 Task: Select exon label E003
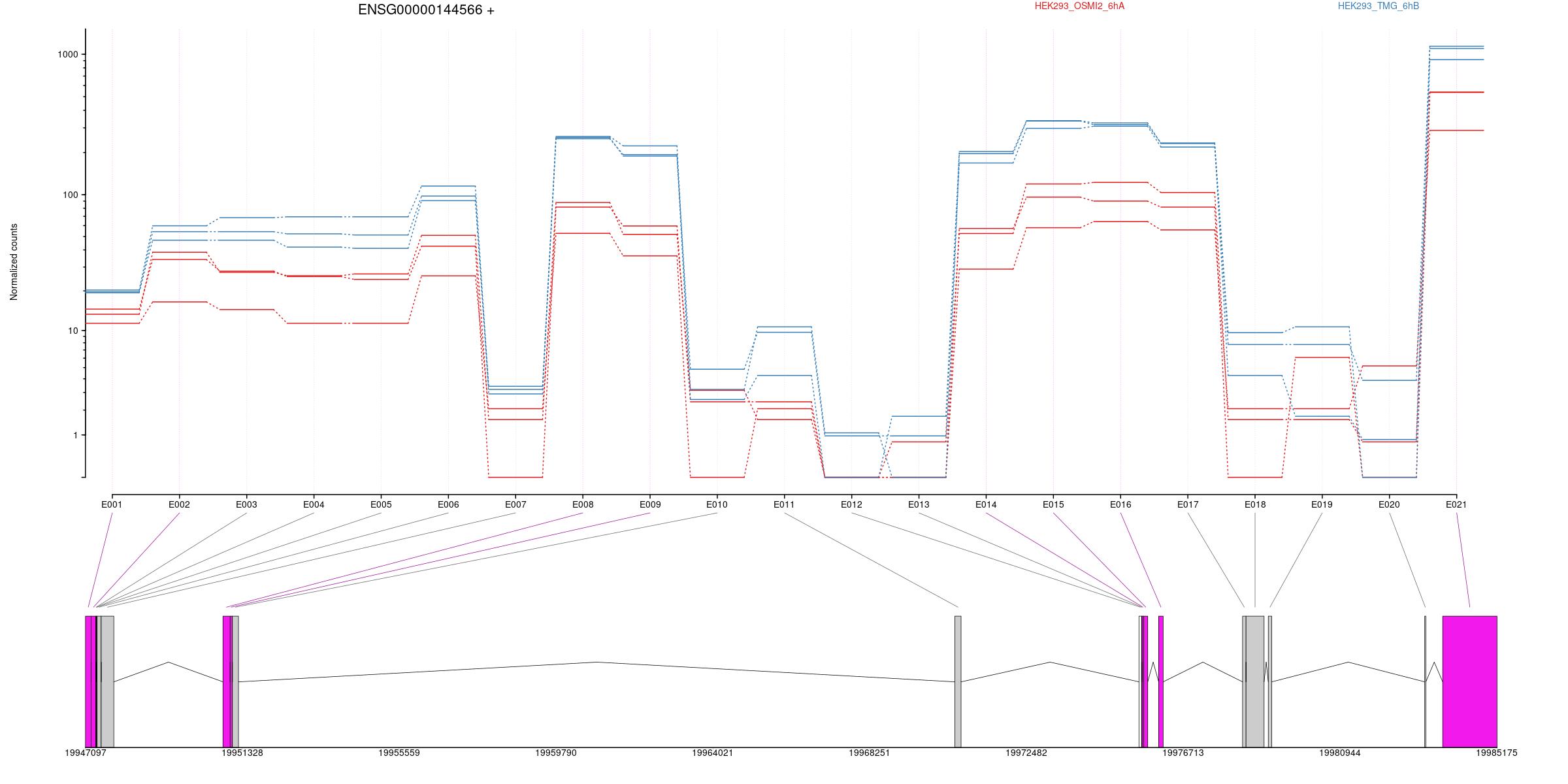pos(246,504)
